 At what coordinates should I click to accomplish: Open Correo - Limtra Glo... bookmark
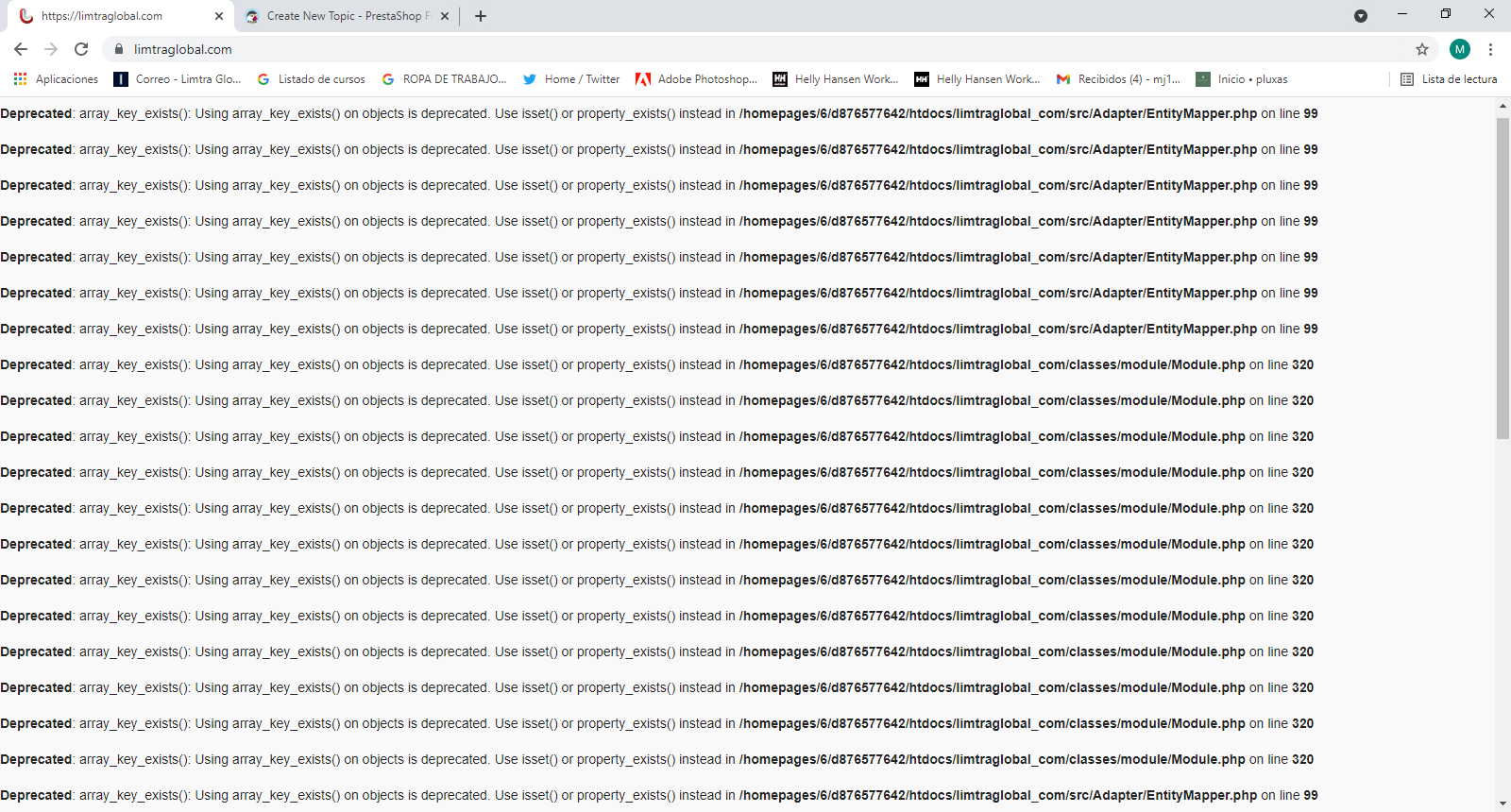click(178, 79)
